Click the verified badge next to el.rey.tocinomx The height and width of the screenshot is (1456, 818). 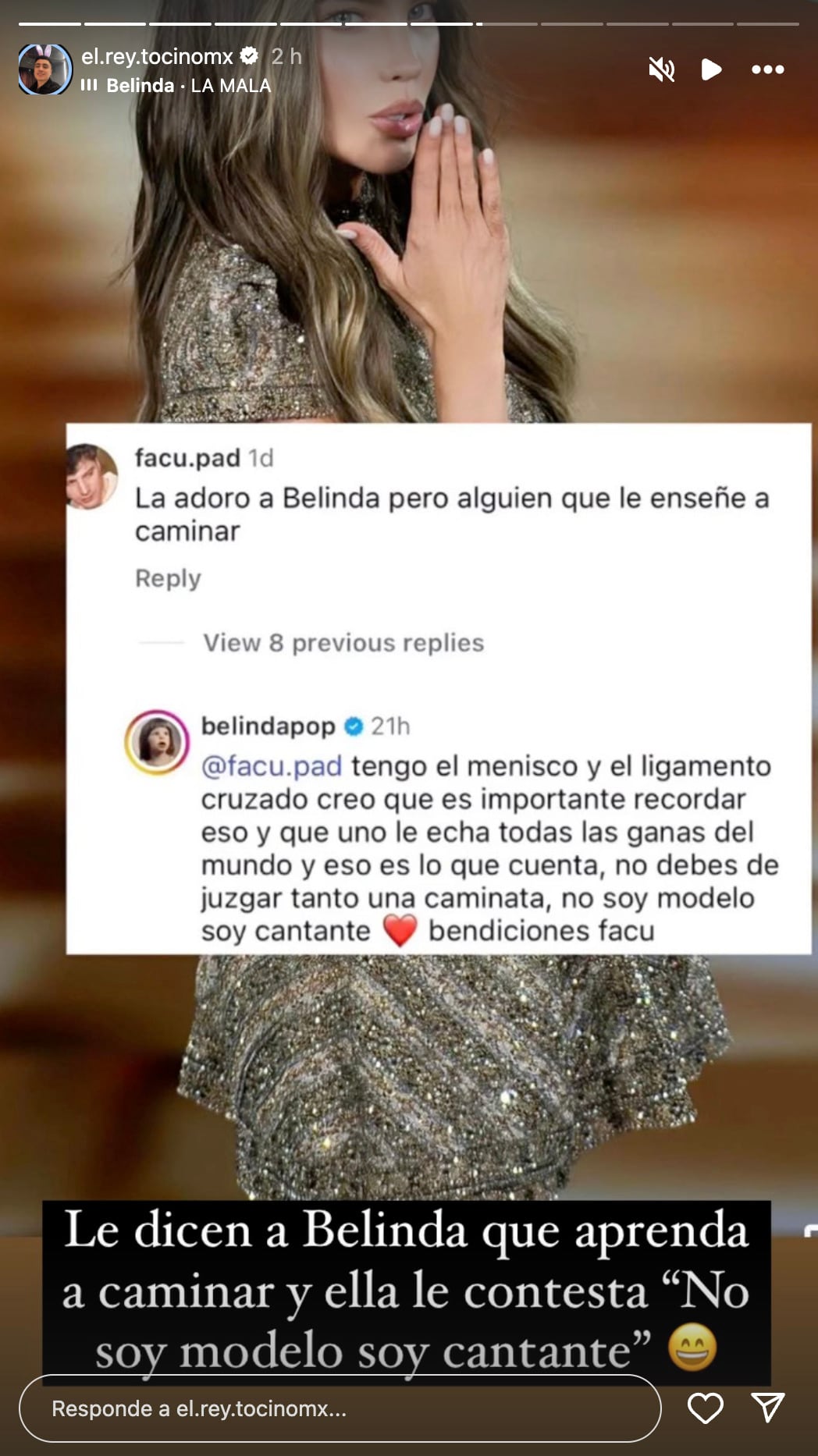click(x=249, y=56)
